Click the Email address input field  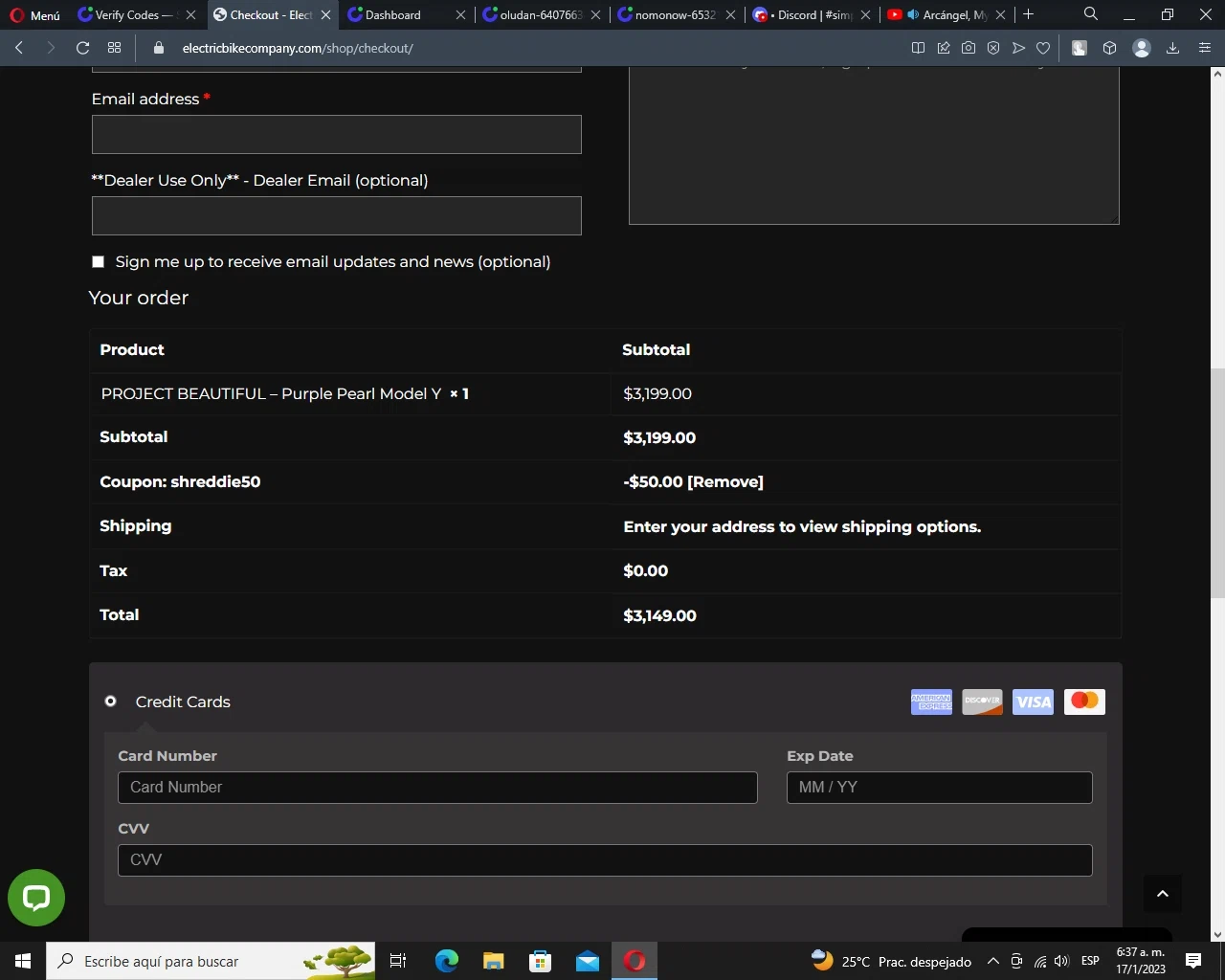[x=337, y=135]
